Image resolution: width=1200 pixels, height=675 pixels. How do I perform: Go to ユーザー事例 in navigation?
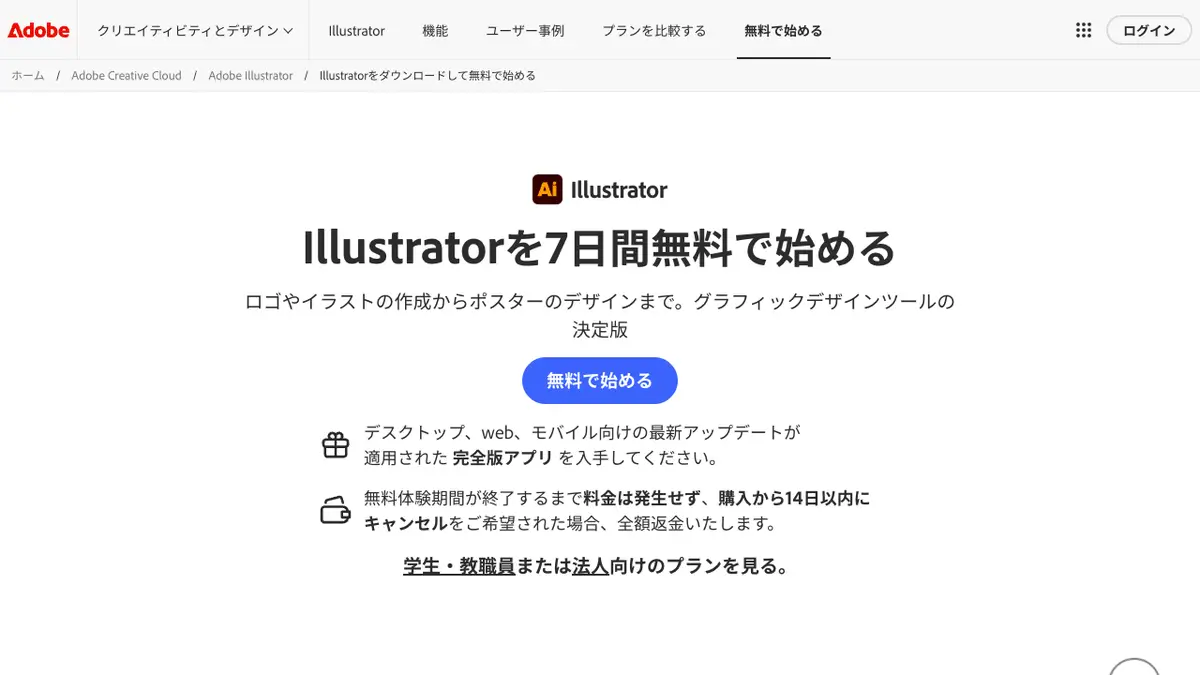click(x=525, y=31)
